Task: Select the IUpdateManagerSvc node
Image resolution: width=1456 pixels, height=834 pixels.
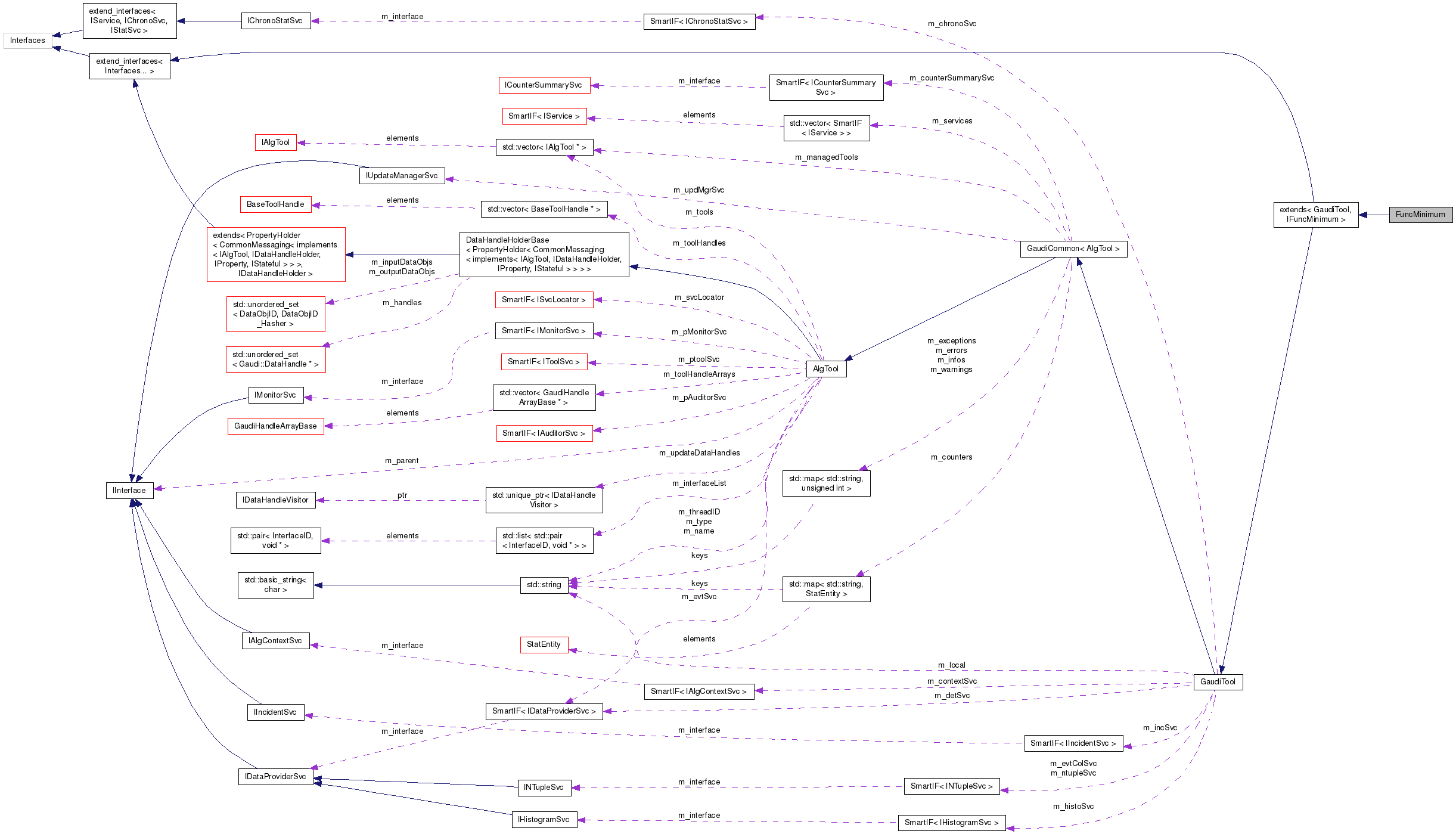Action: click(402, 175)
